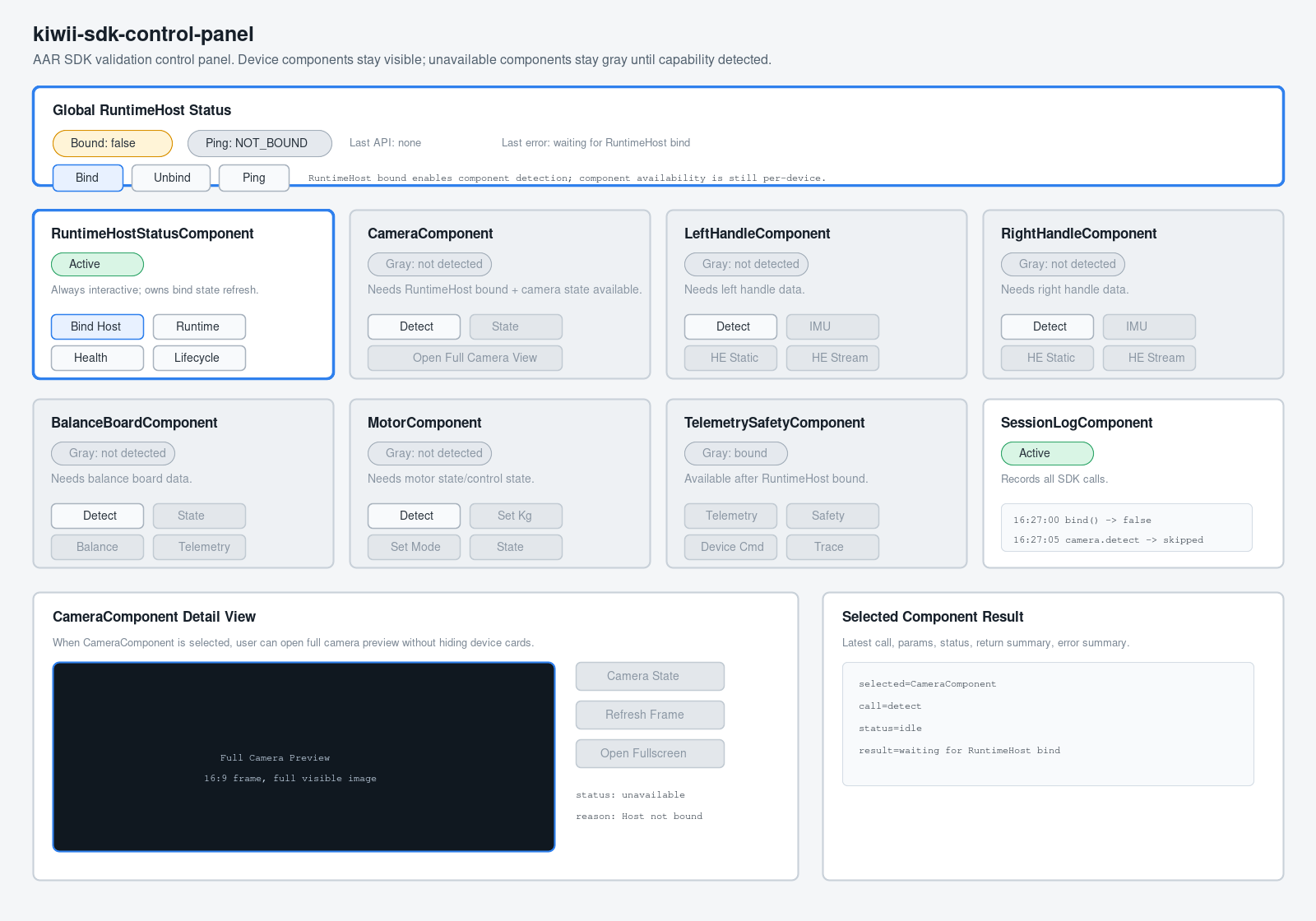Click State in the CameraComponent card
Image resolution: width=1316 pixels, height=921 pixels.
point(516,326)
